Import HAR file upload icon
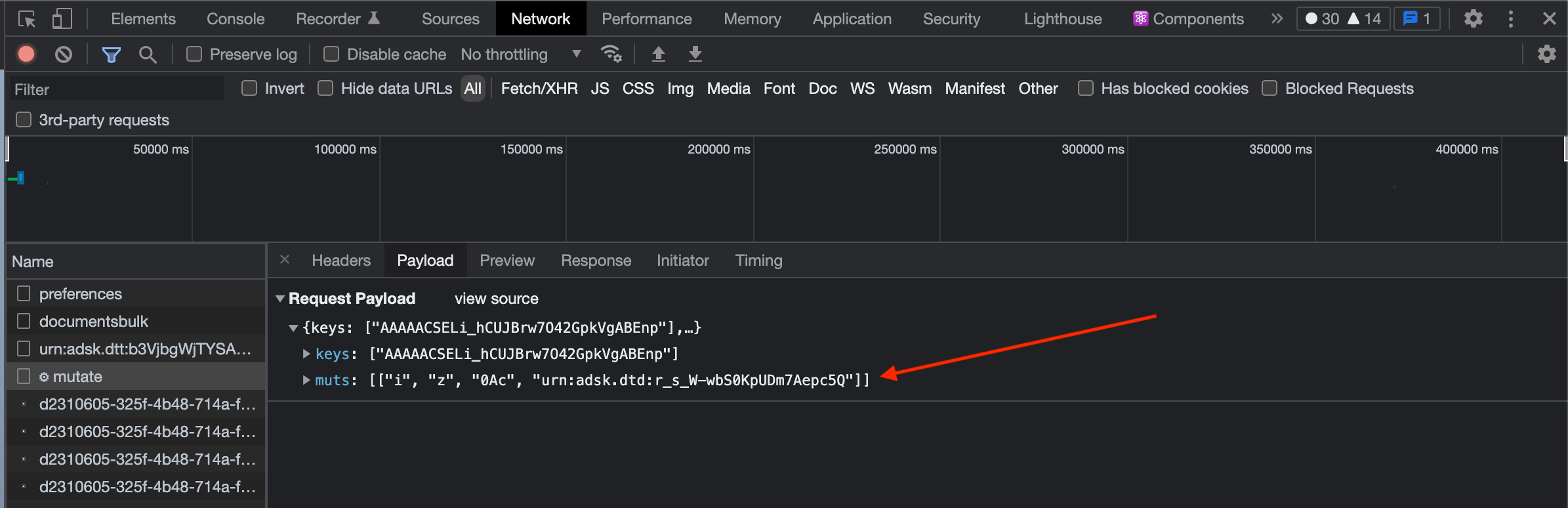This screenshot has width=1568, height=508. (658, 54)
